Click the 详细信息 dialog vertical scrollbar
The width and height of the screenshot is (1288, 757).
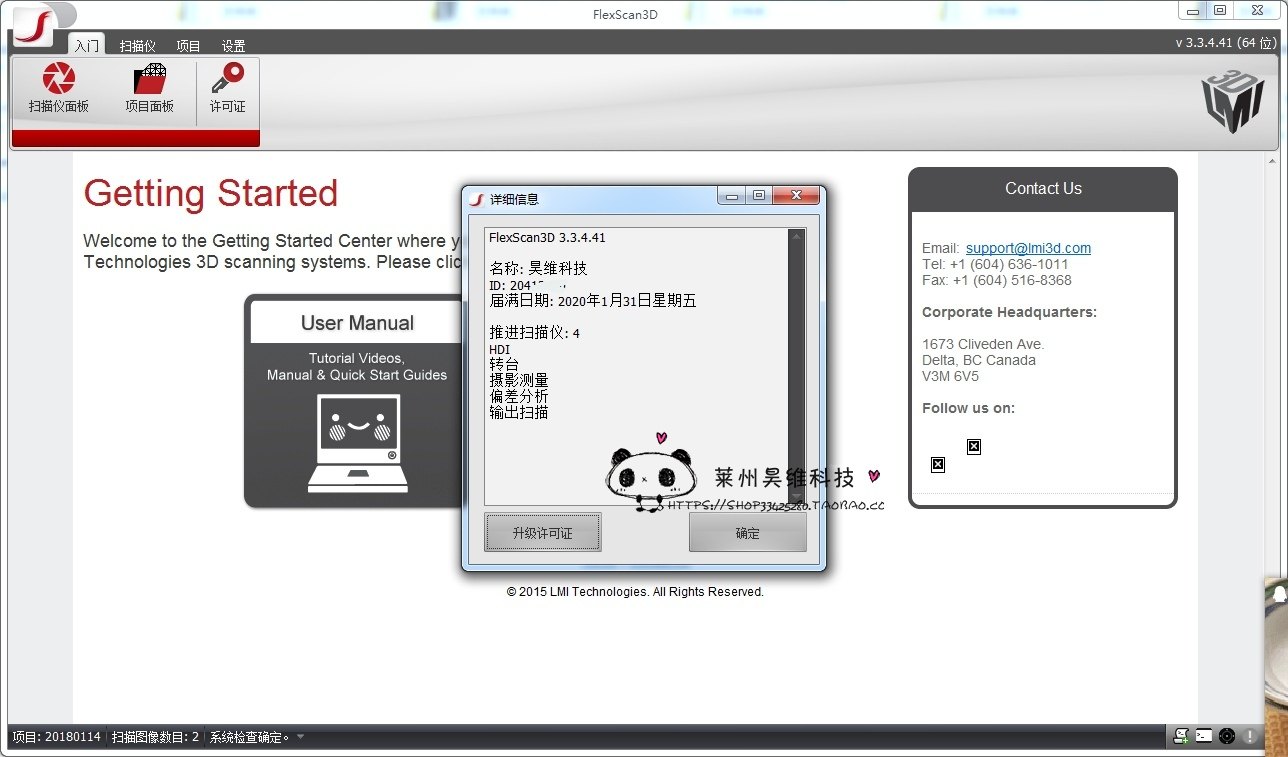(796, 367)
